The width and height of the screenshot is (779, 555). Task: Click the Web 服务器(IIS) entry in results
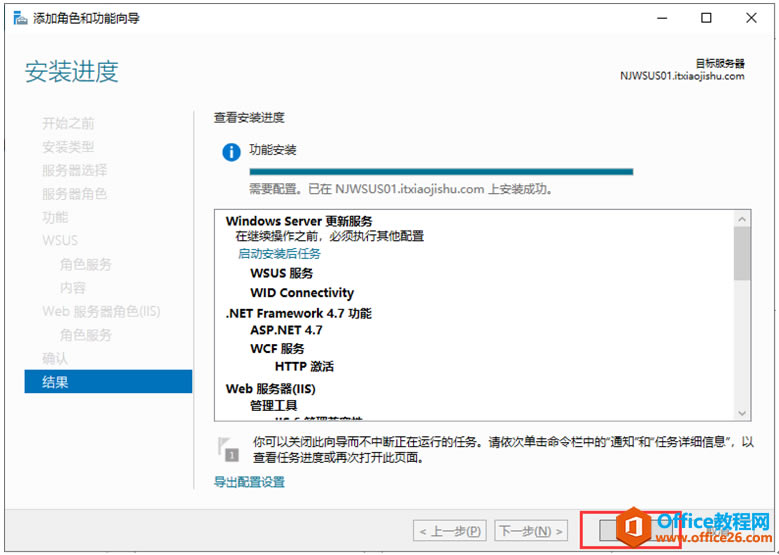coord(271,389)
